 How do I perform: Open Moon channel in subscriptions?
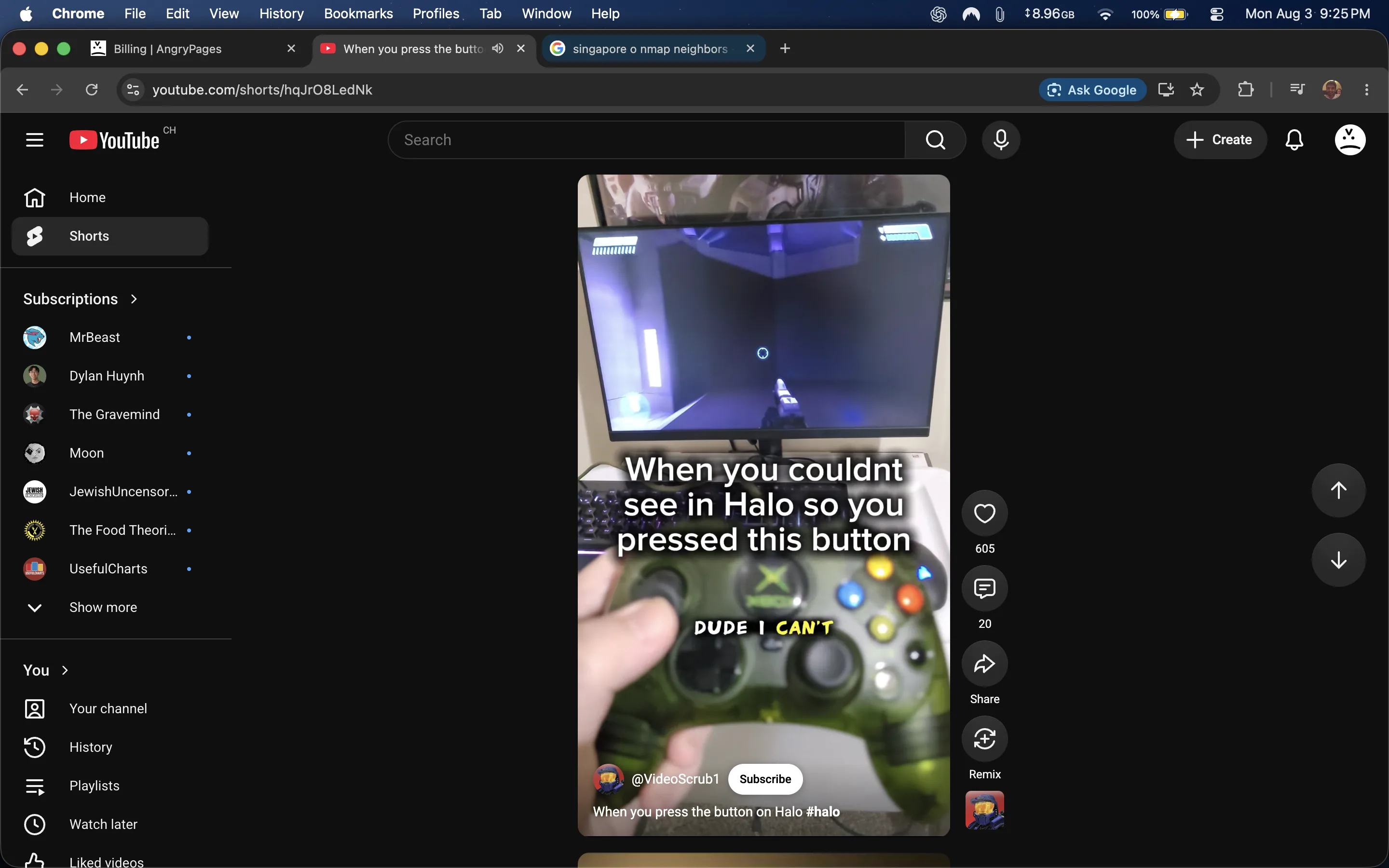click(109, 453)
